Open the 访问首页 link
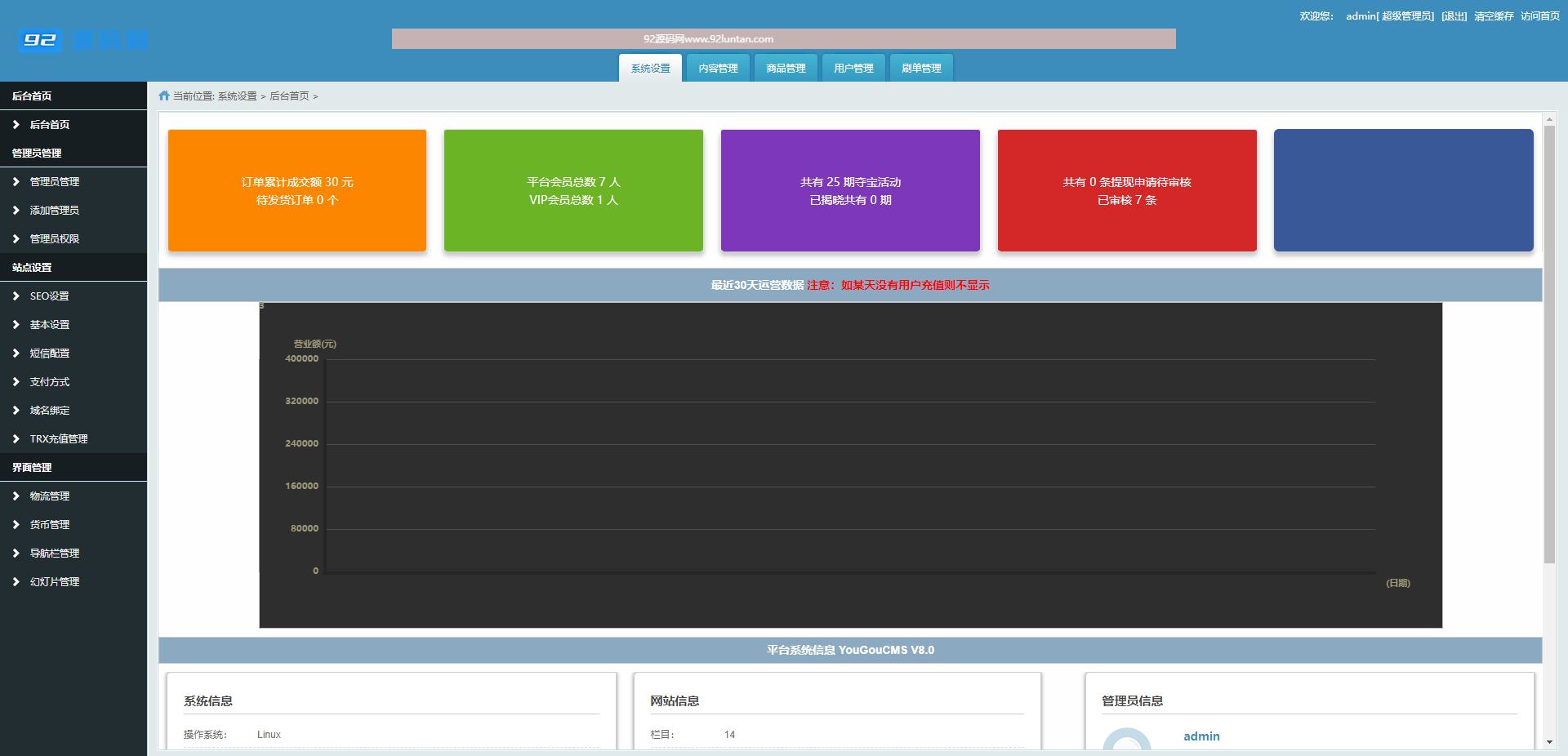Viewport: 1568px width, 756px height. pyautogui.click(x=1539, y=16)
